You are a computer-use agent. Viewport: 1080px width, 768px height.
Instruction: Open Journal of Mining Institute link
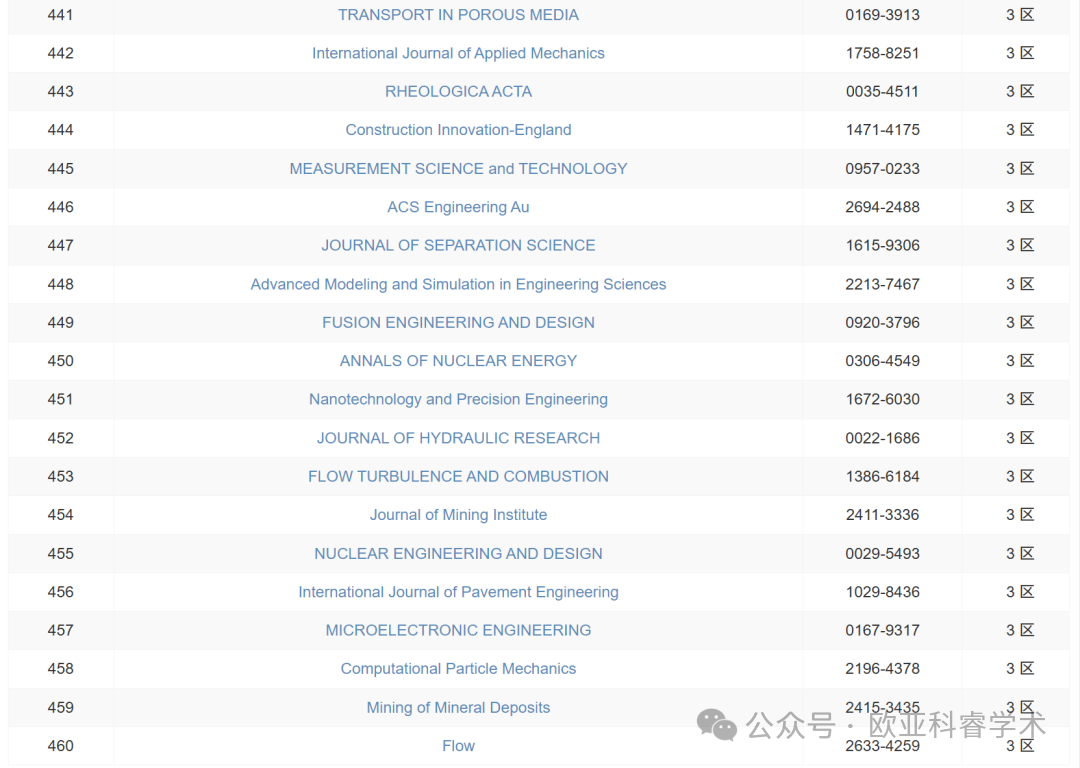(x=458, y=515)
